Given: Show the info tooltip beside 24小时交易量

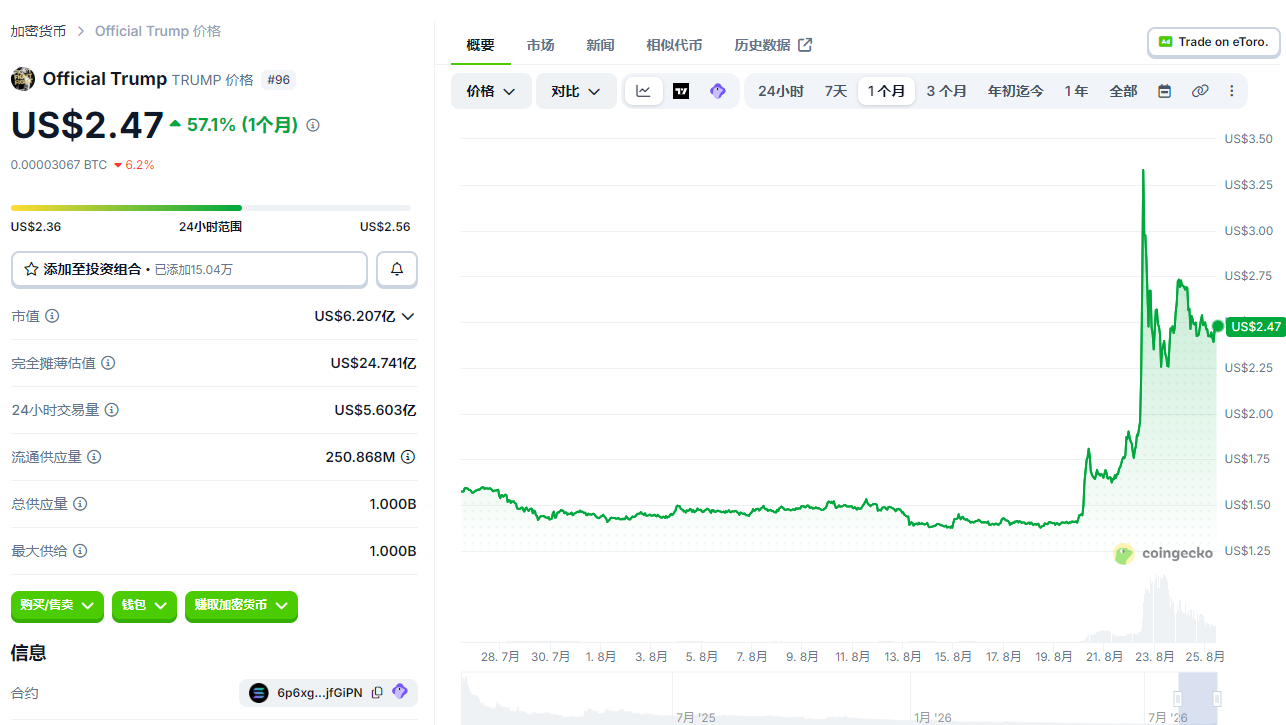Looking at the screenshot, I should pos(112,410).
